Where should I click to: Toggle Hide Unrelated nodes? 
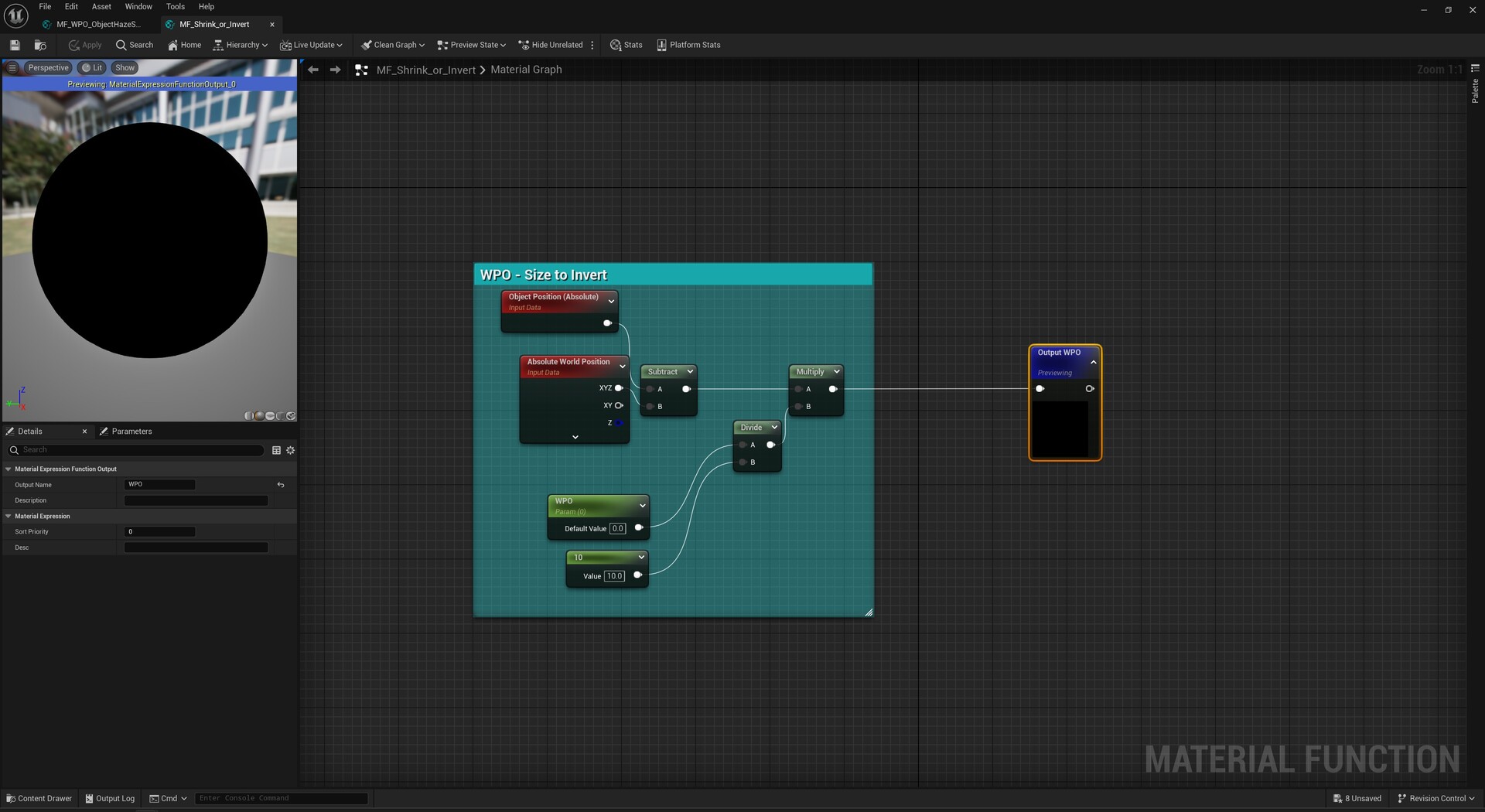click(550, 45)
